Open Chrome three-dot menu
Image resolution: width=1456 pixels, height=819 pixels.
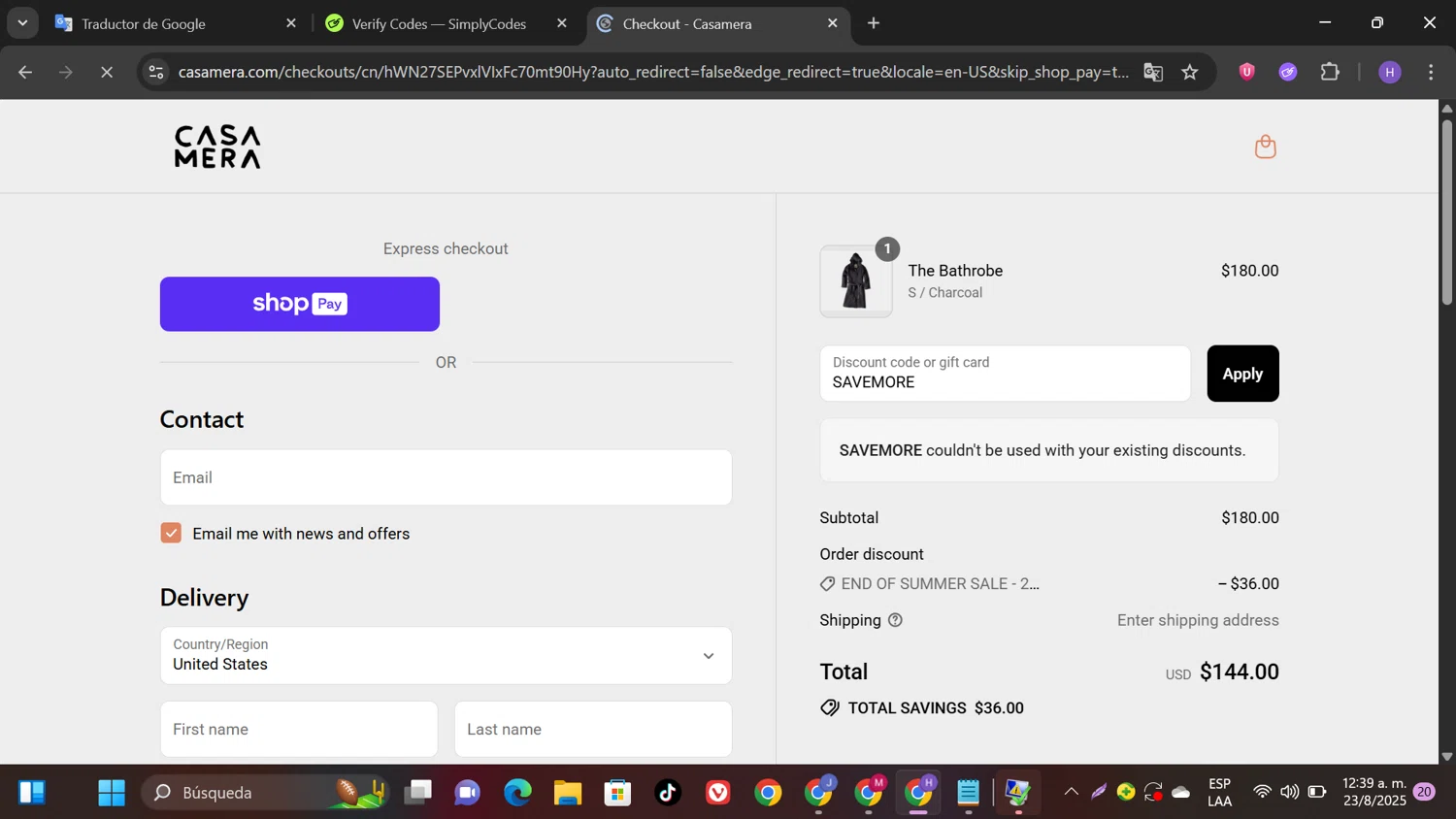(x=1431, y=72)
